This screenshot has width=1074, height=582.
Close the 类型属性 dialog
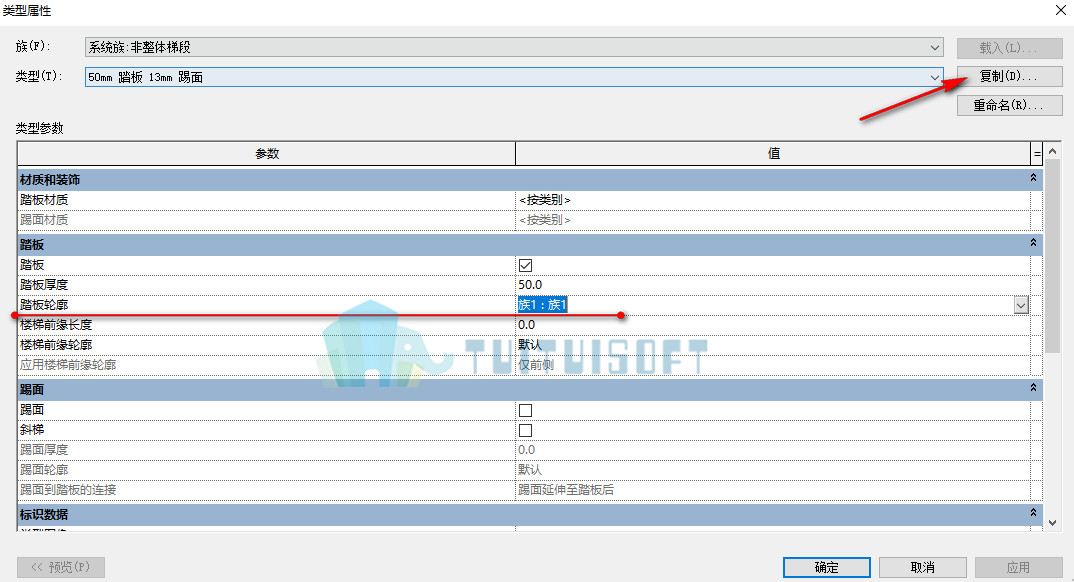click(x=1060, y=10)
